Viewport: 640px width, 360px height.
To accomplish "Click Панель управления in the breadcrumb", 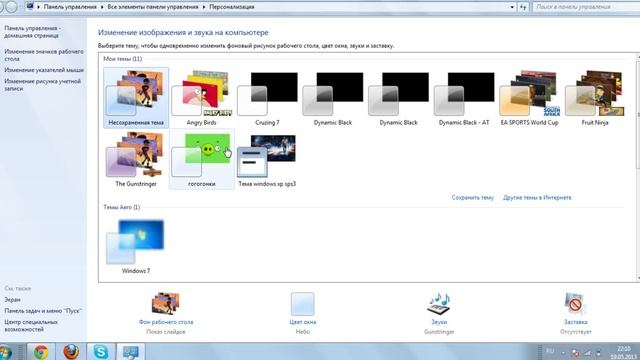I will (x=70, y=7).
